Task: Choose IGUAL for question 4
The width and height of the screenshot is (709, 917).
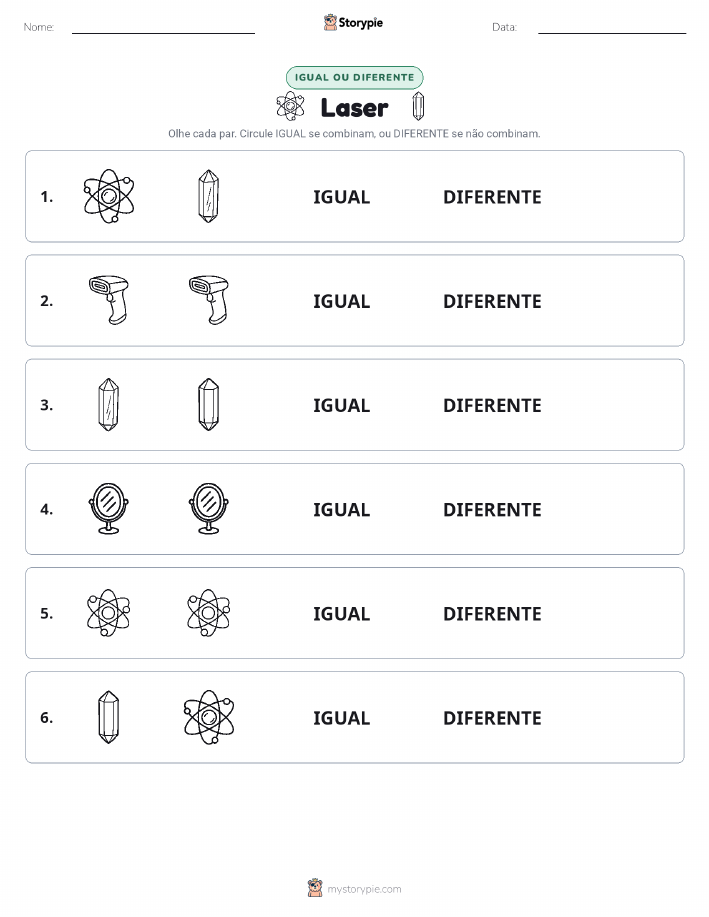Action: click(342, 509)
